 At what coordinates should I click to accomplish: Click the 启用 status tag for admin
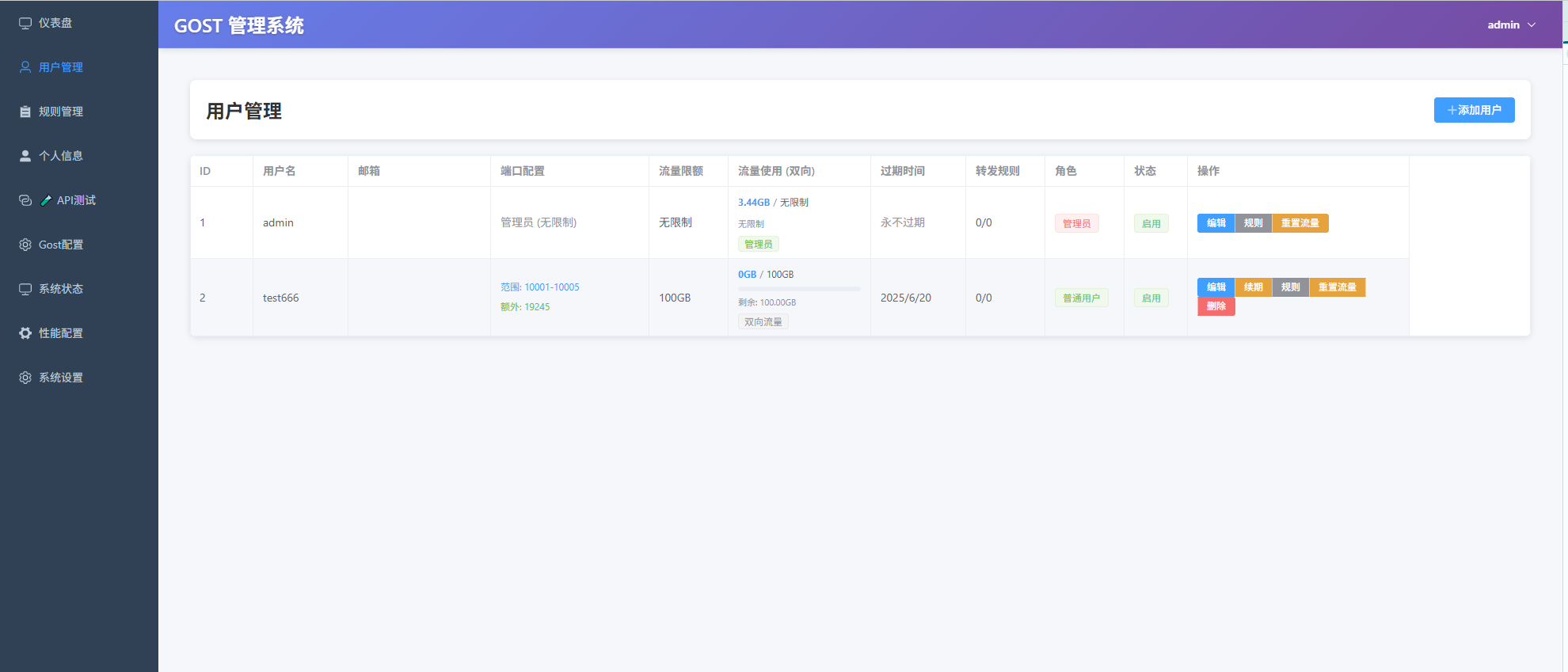pyautogui.click(x=1151, y=224)
